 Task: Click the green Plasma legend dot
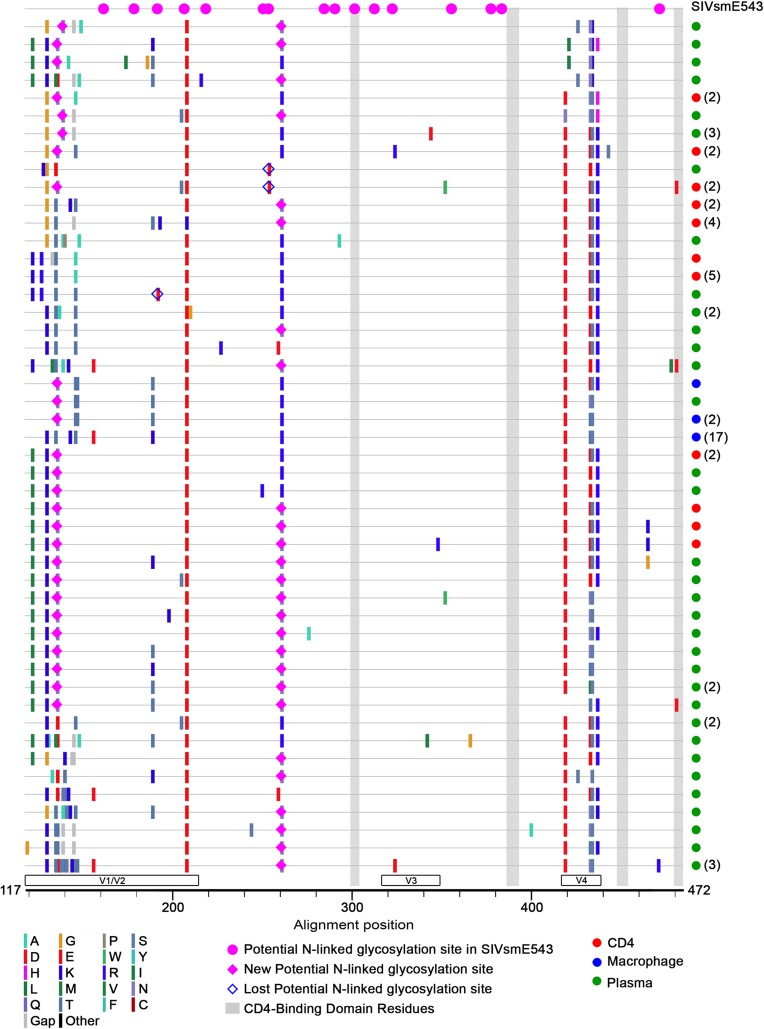(597, 982)
